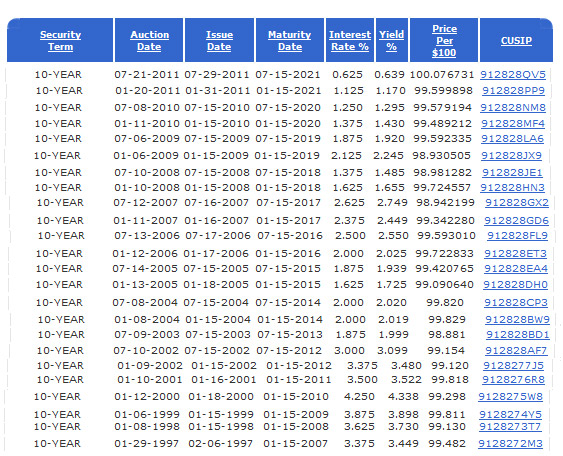This screenshot has width=563, height=456.
Task: Open CUSIP 912828BW9 link
Action: point(517,319)
